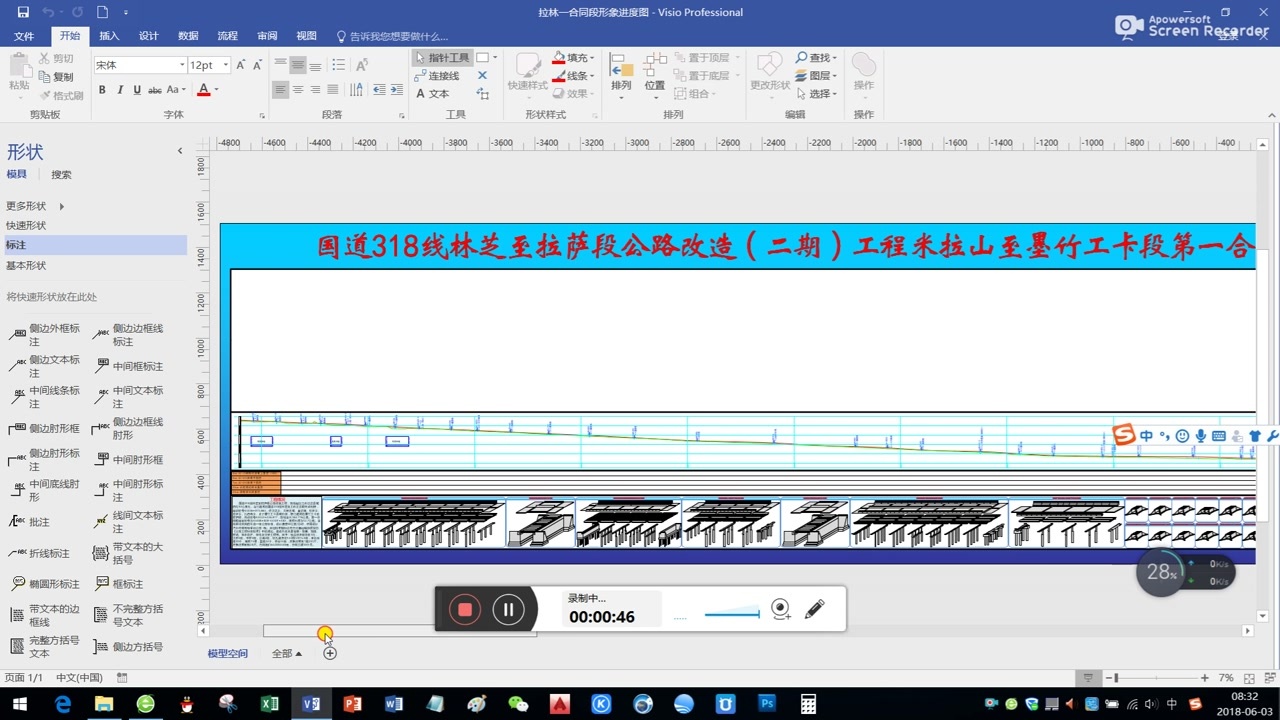
Task: Select the 快速形状 stencil
Action: coord(26,226)
